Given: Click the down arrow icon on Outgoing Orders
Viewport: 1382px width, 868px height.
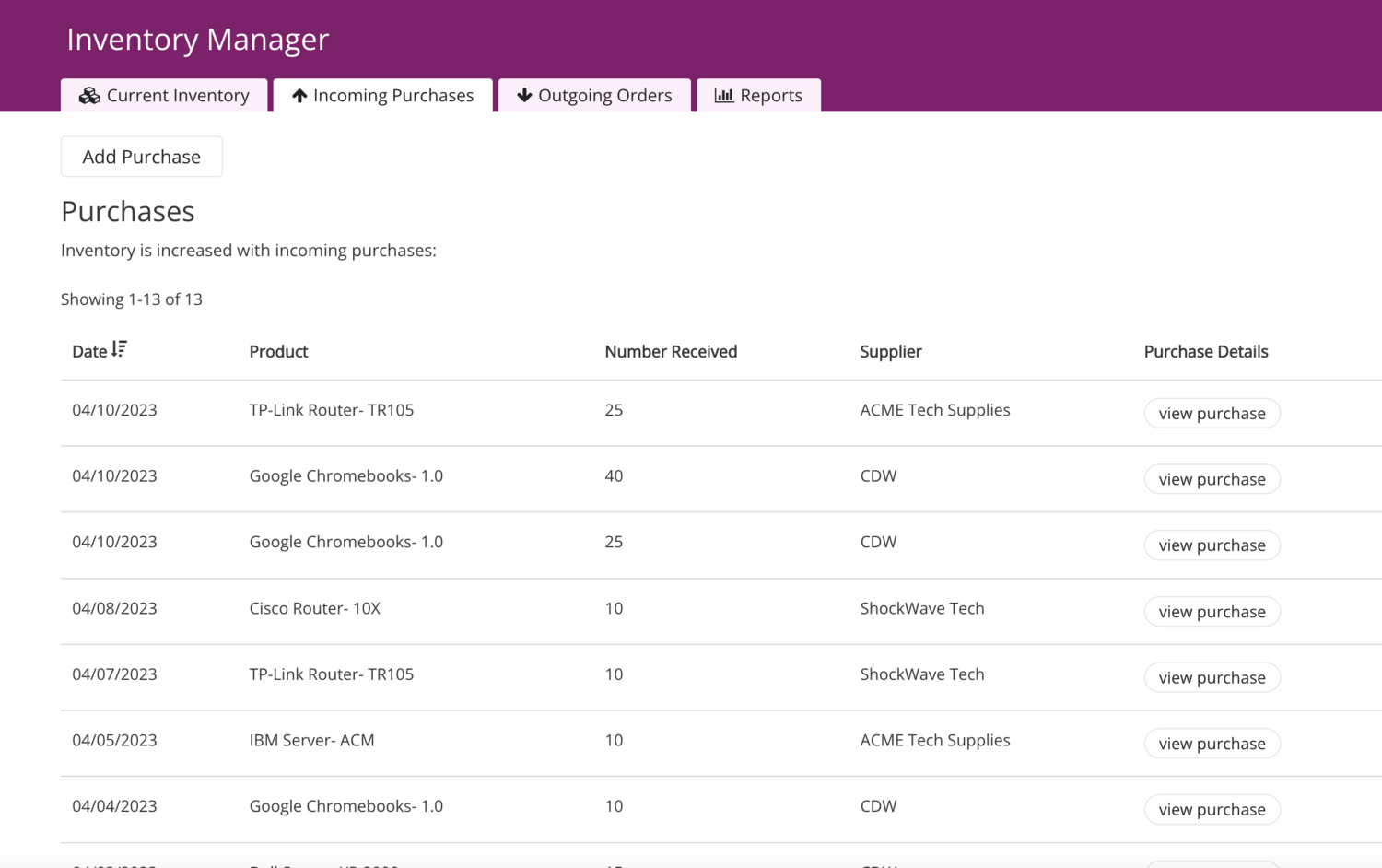Looking at the screenshot, I should [524, 96].
